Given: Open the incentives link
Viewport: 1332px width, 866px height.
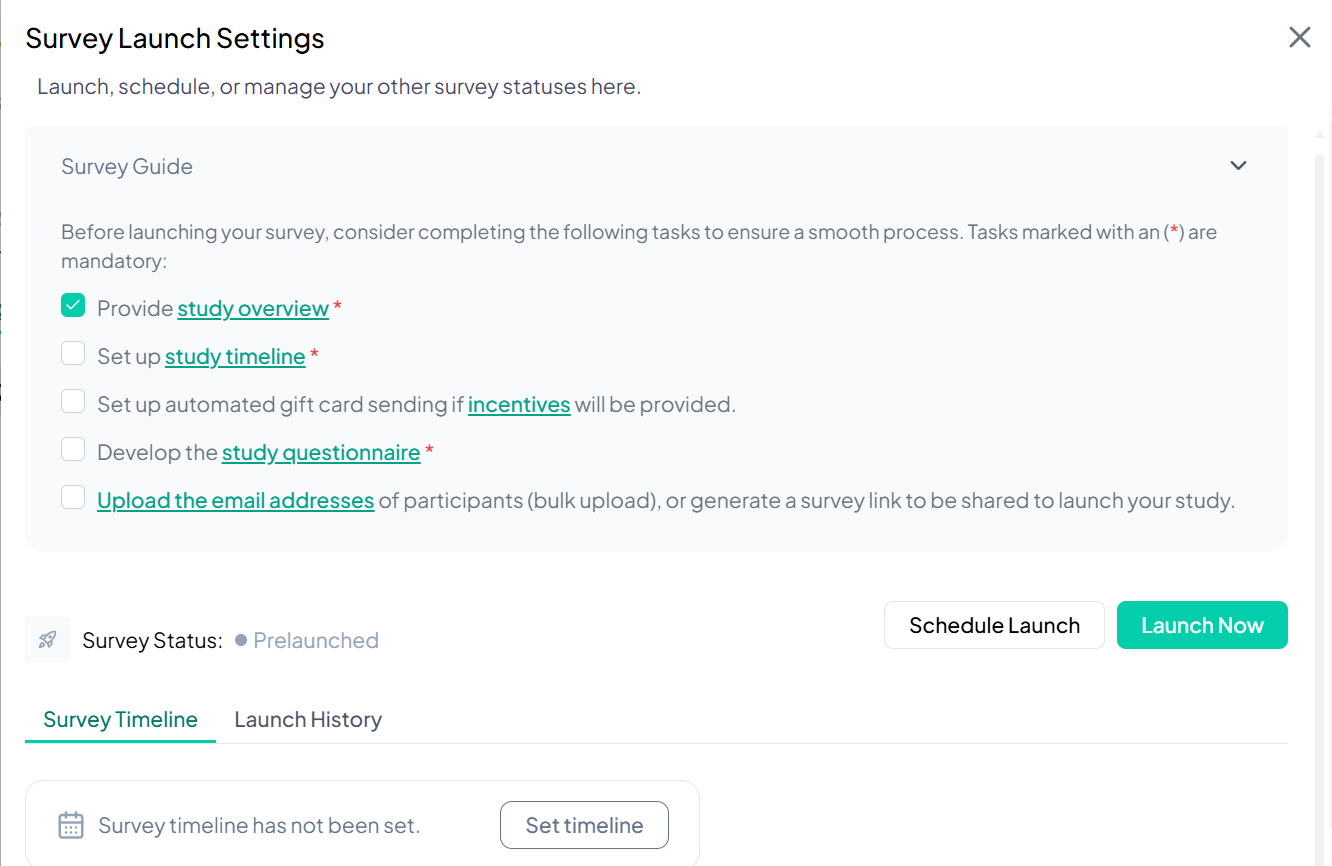Looking at the screenshot, I should click(x=519, y=404).
